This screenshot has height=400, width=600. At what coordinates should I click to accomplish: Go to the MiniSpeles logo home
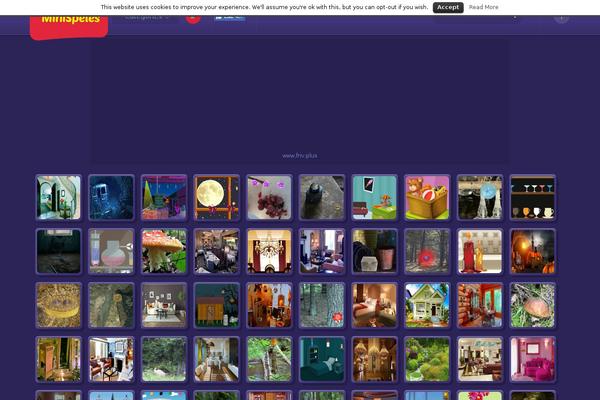coord(69,26)
